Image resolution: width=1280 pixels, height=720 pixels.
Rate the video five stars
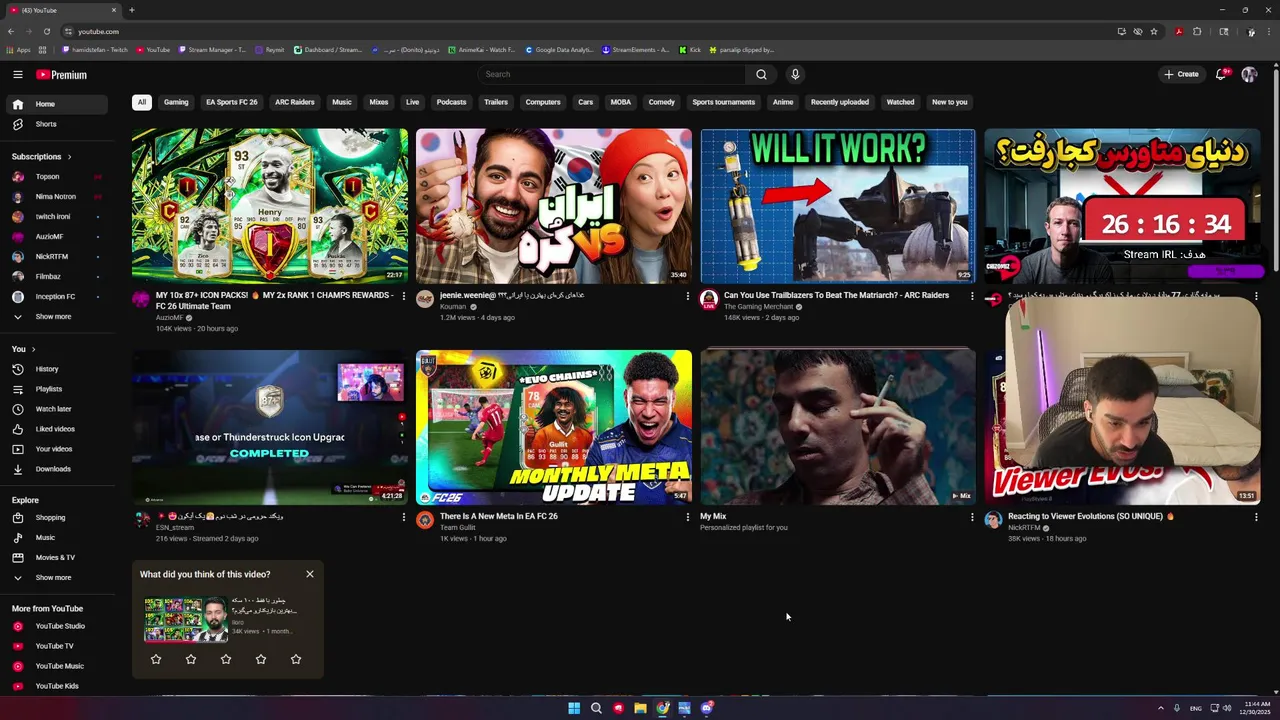[x=296, y=659]
